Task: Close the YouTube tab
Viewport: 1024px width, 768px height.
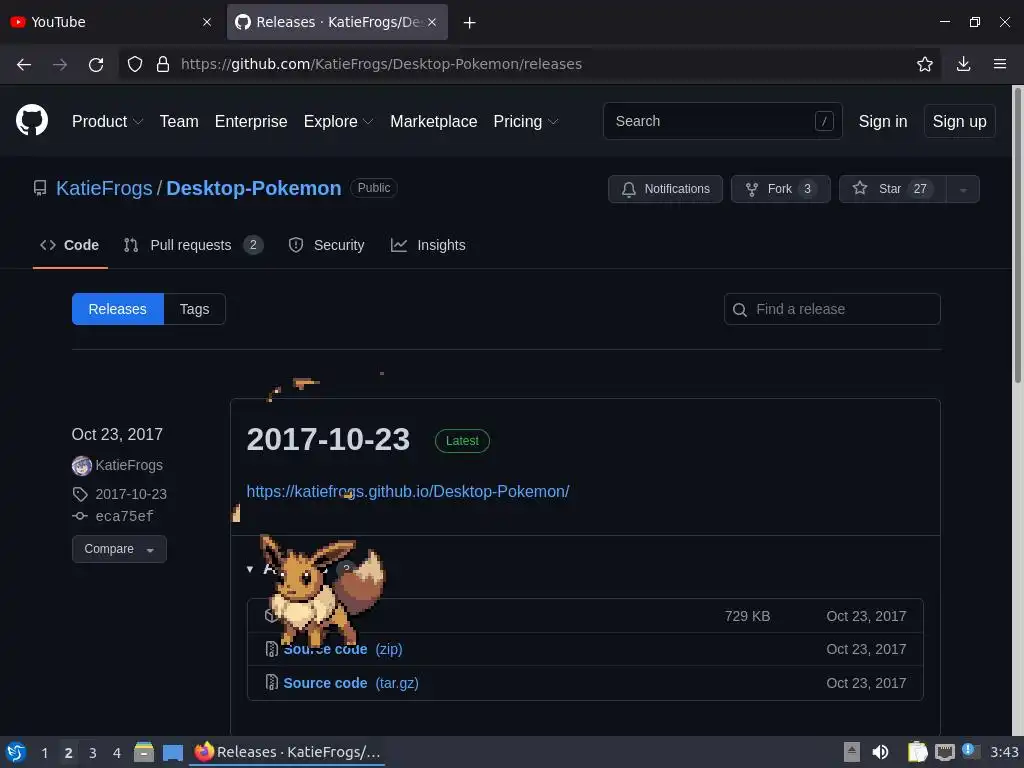Action: tap(207, 22)
